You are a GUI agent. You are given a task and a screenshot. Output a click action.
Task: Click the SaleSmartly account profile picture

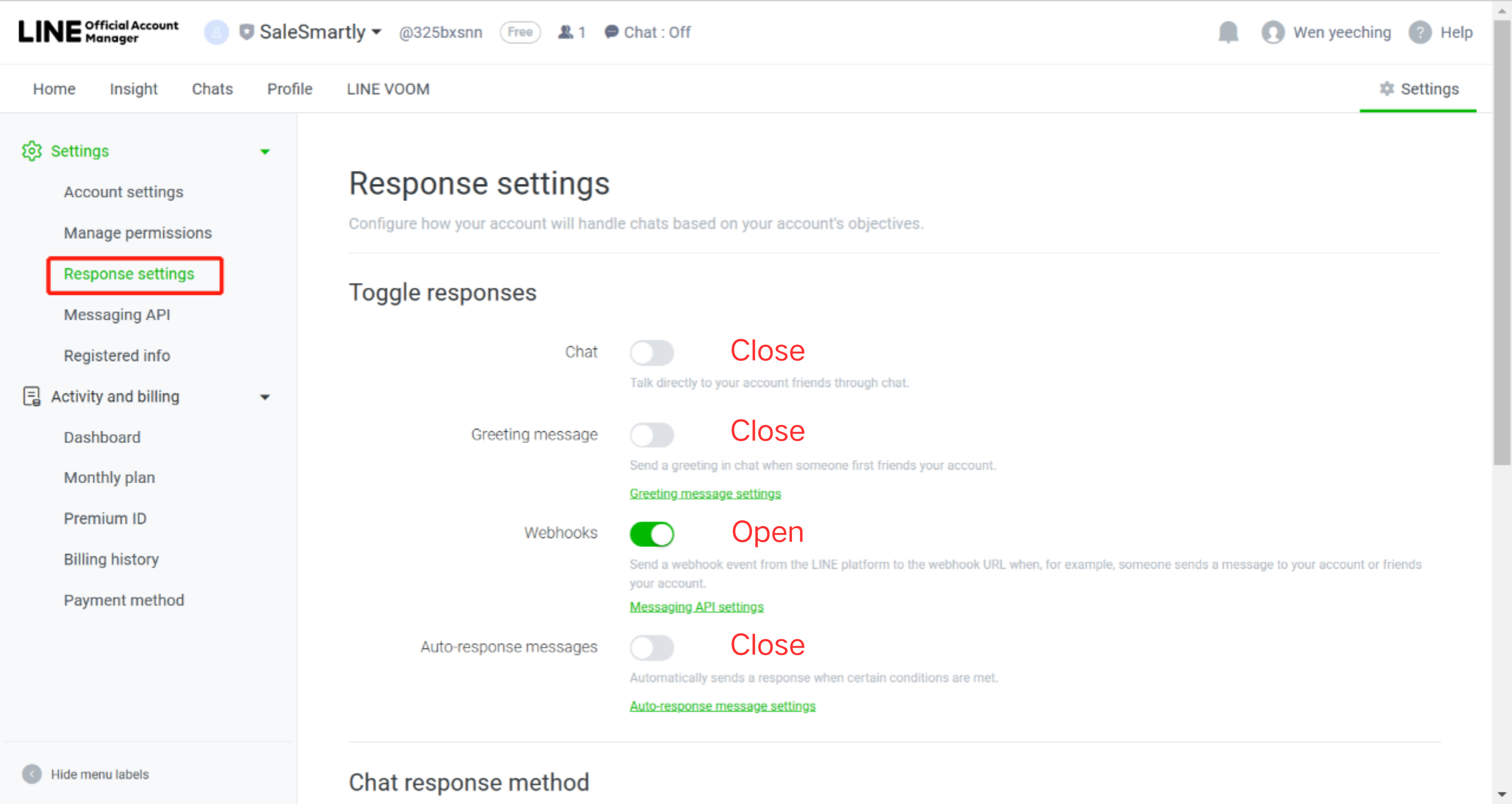pyautogui.click(x=216, y=32)
